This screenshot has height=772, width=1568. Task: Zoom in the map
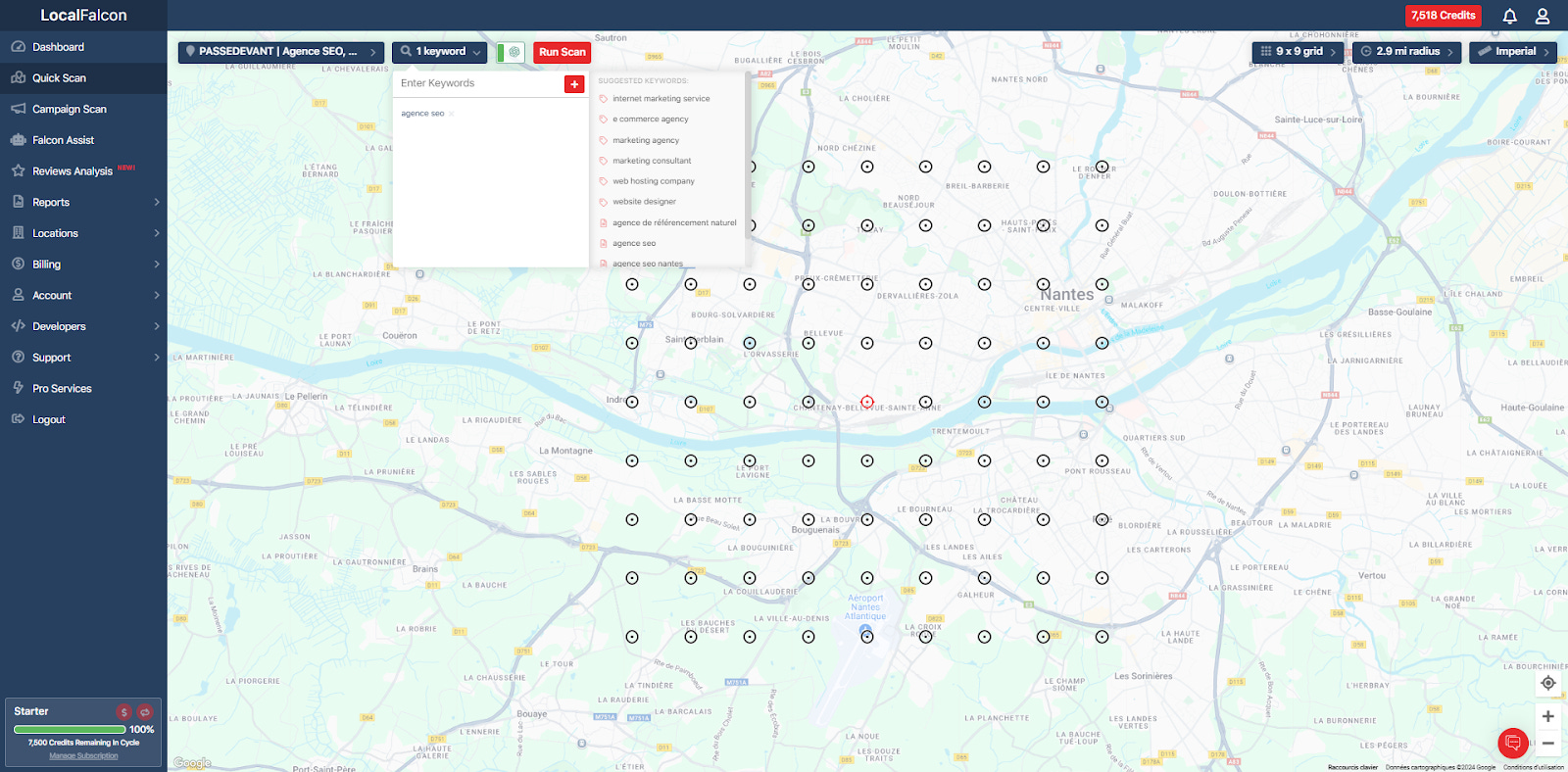1548,716
